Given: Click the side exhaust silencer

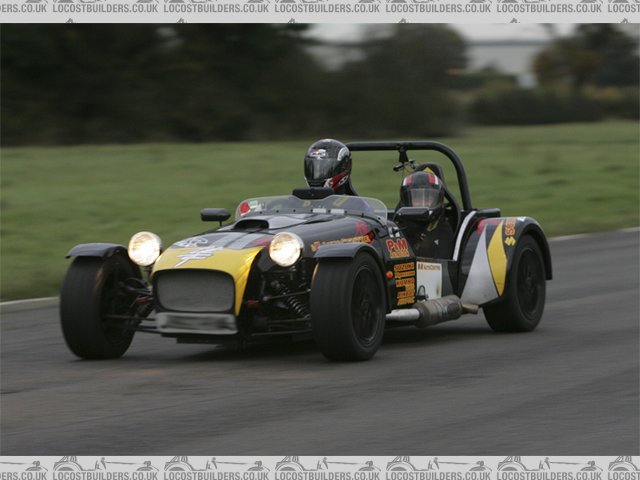Looking at the screenshot, I should click(x=438, y=311).
